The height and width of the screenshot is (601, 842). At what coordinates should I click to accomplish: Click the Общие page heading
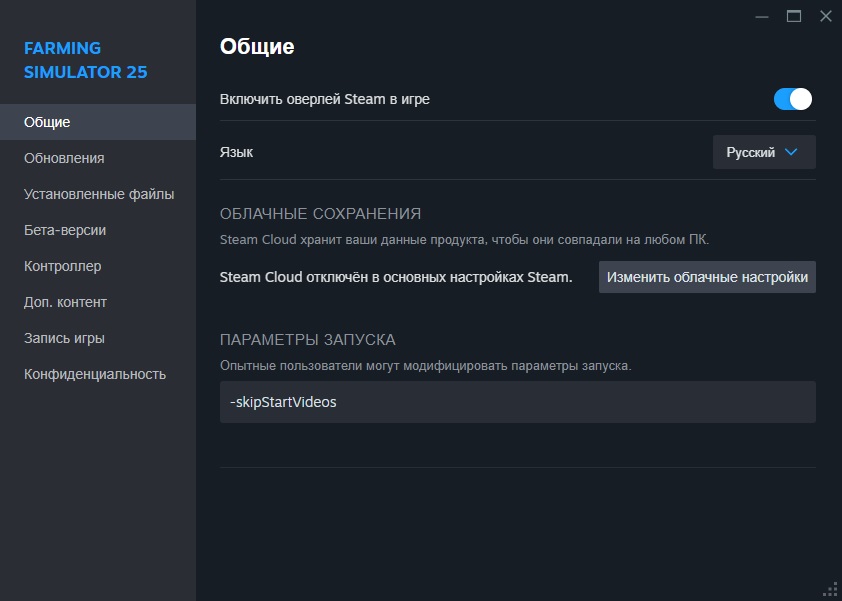(x=257, y=46)
